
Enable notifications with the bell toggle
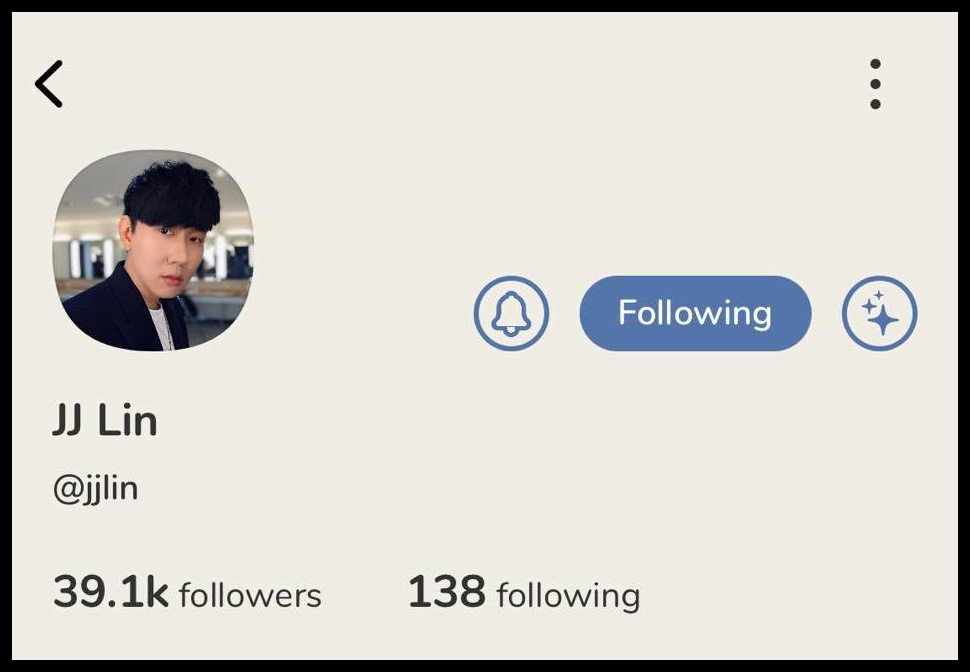click(x=511, y=313)
